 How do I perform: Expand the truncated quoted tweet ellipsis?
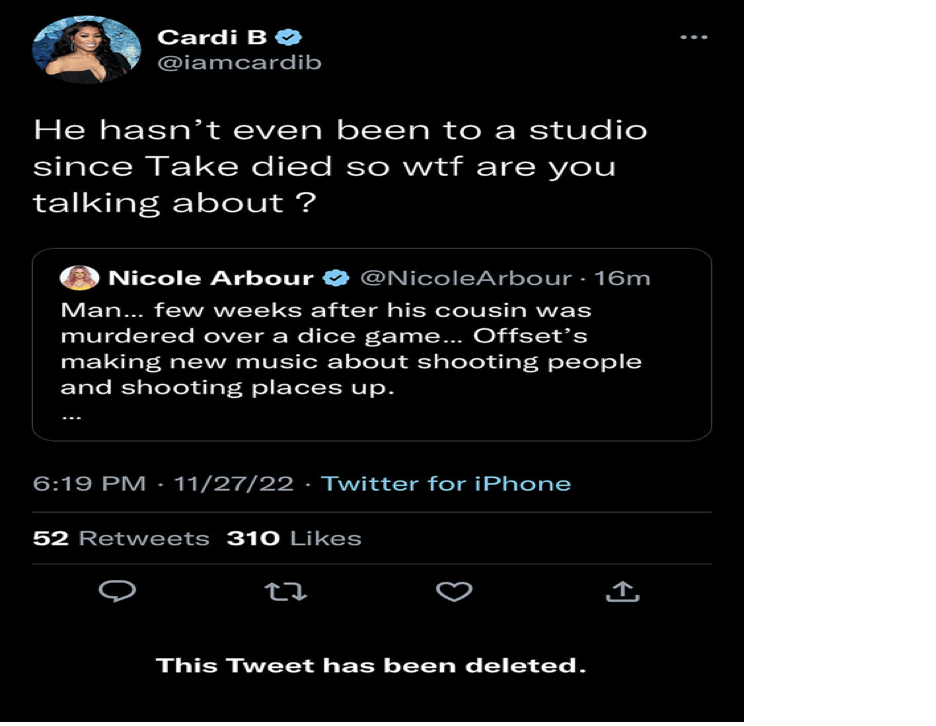[x=70, y=417]
